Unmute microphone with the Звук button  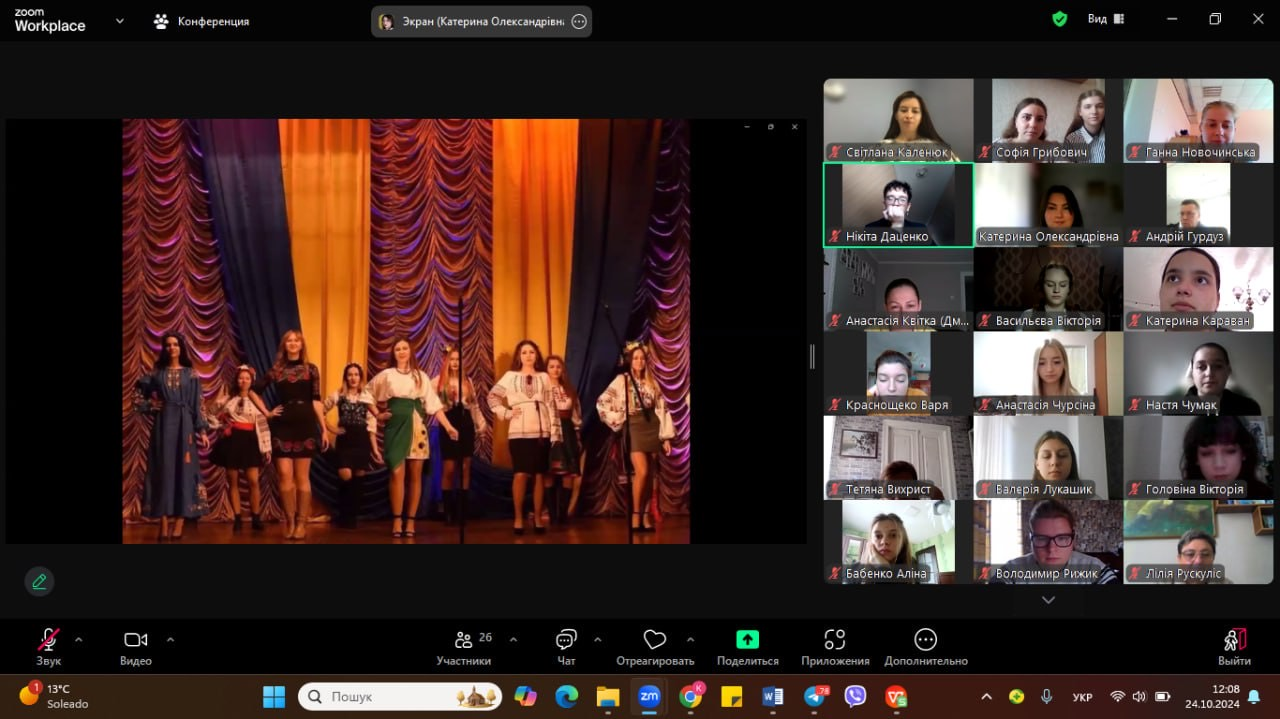click(x=48, y=640)
